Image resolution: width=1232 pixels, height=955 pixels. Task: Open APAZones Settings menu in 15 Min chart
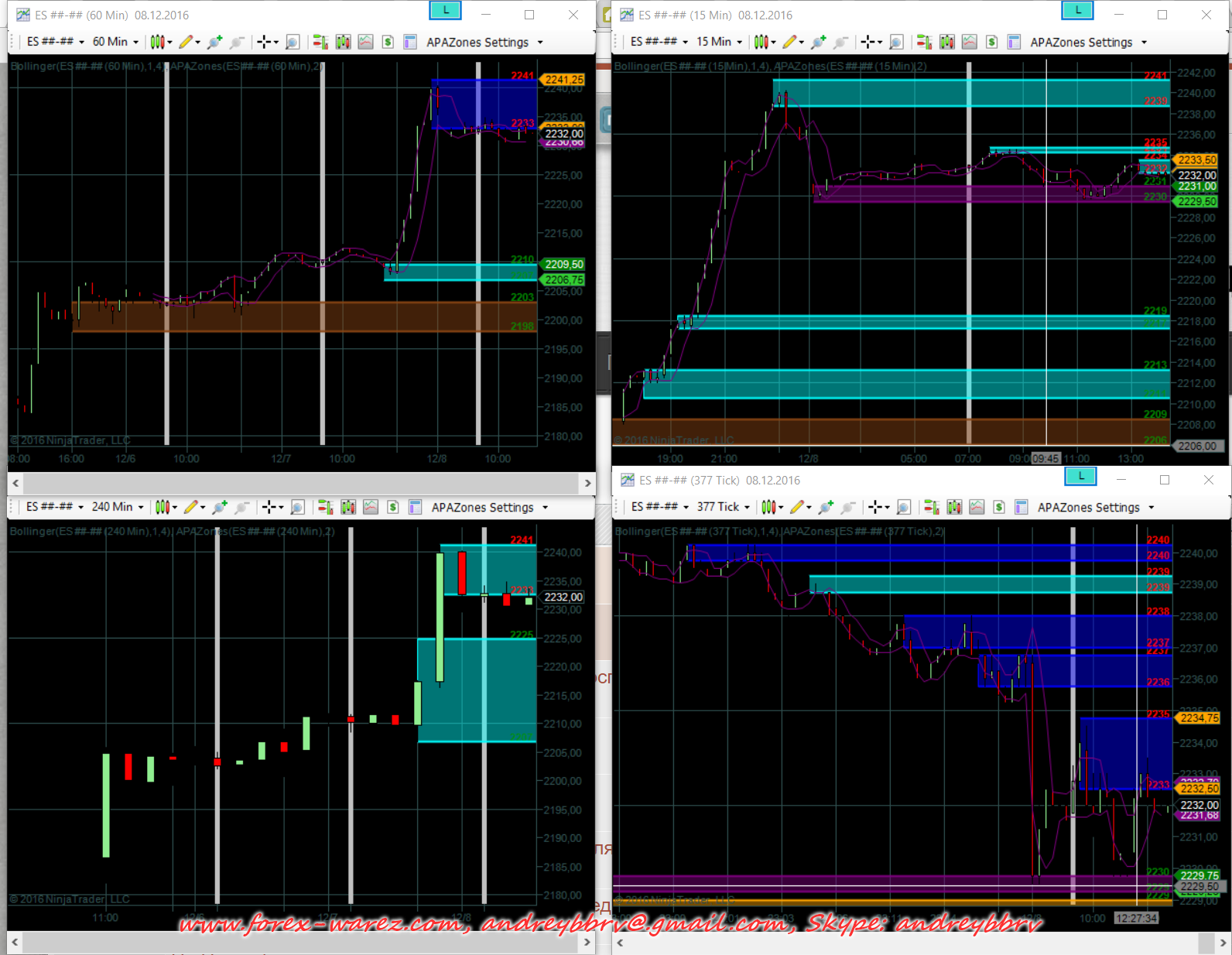1089,42
